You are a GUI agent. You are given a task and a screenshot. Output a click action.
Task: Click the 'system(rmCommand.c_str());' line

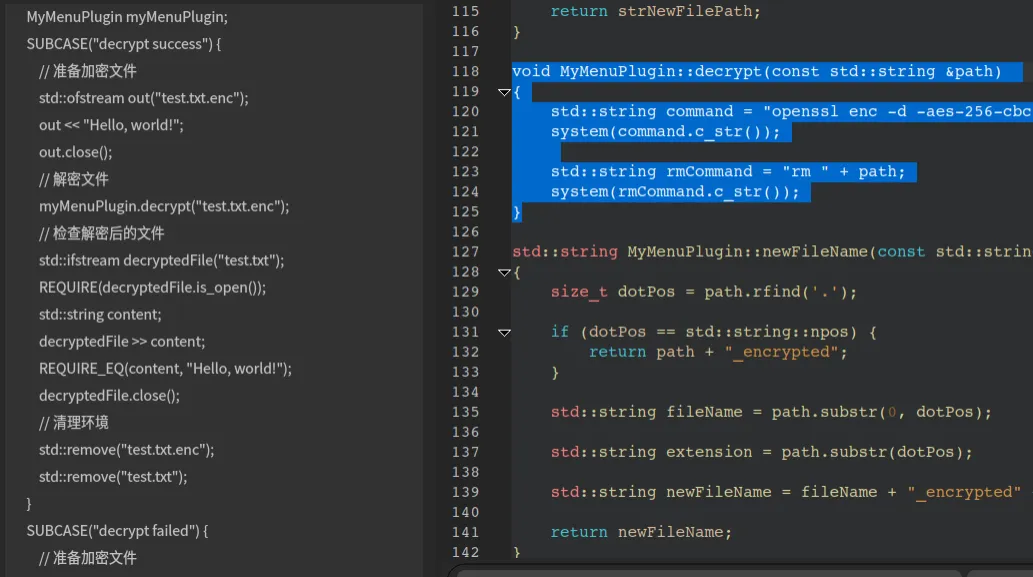click(675, 192)
